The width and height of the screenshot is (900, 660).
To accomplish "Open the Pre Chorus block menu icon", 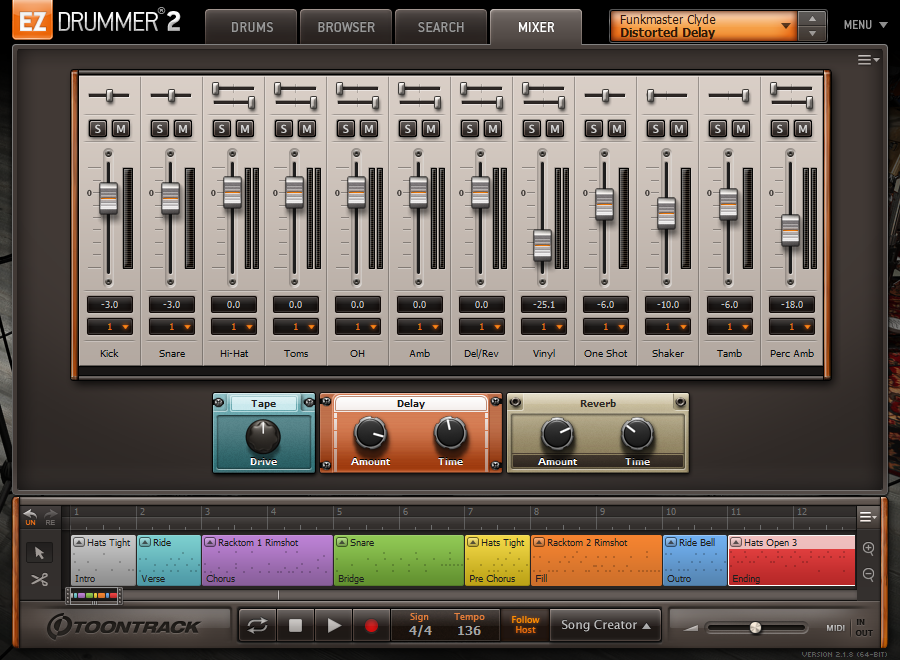I will pyautogui.click(x=473, y=542).
